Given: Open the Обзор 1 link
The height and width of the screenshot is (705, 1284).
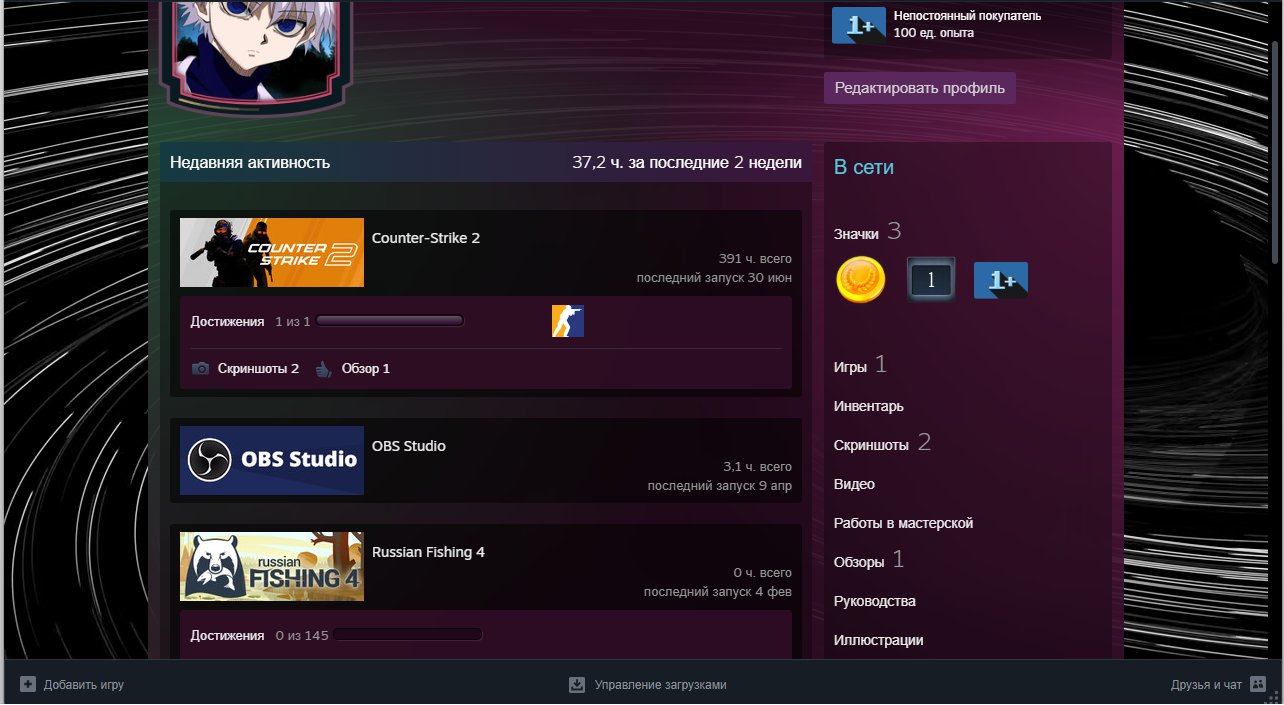Looking at the screenshot, I should pos(366,368).
